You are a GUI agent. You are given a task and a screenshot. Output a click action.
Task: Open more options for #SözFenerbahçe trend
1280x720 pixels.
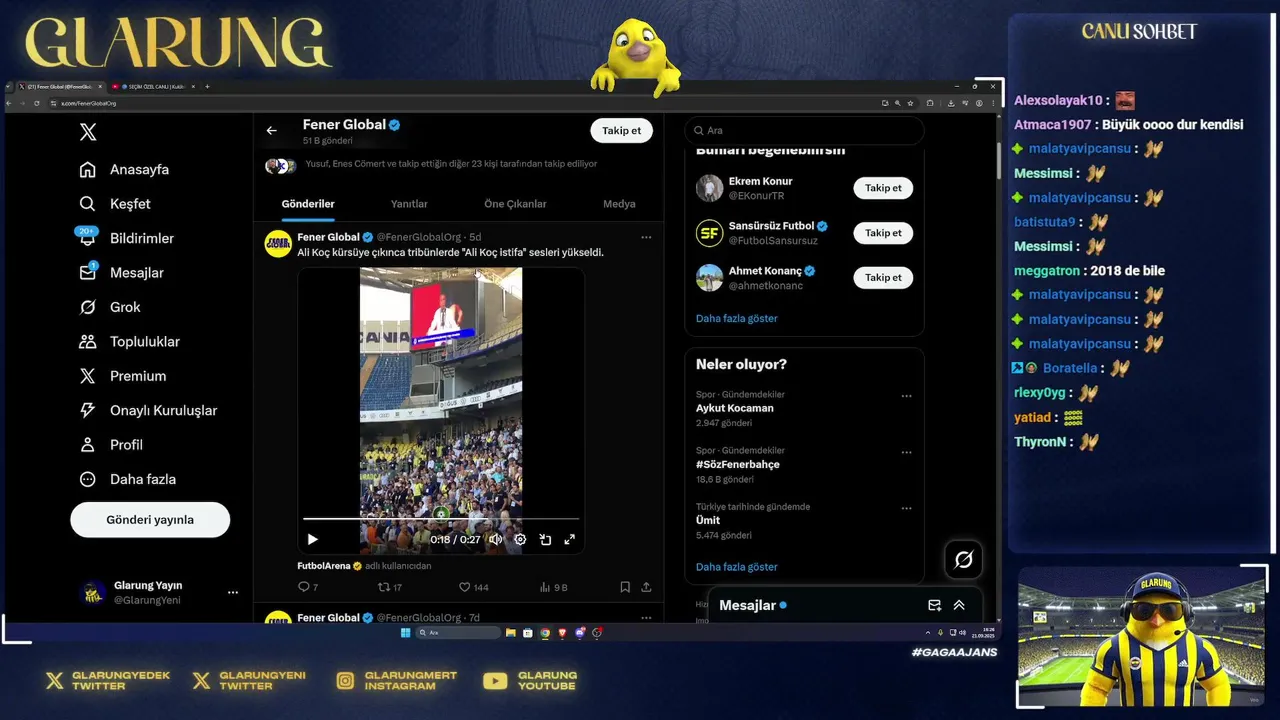pyautogui.click(x=906, y=452)
